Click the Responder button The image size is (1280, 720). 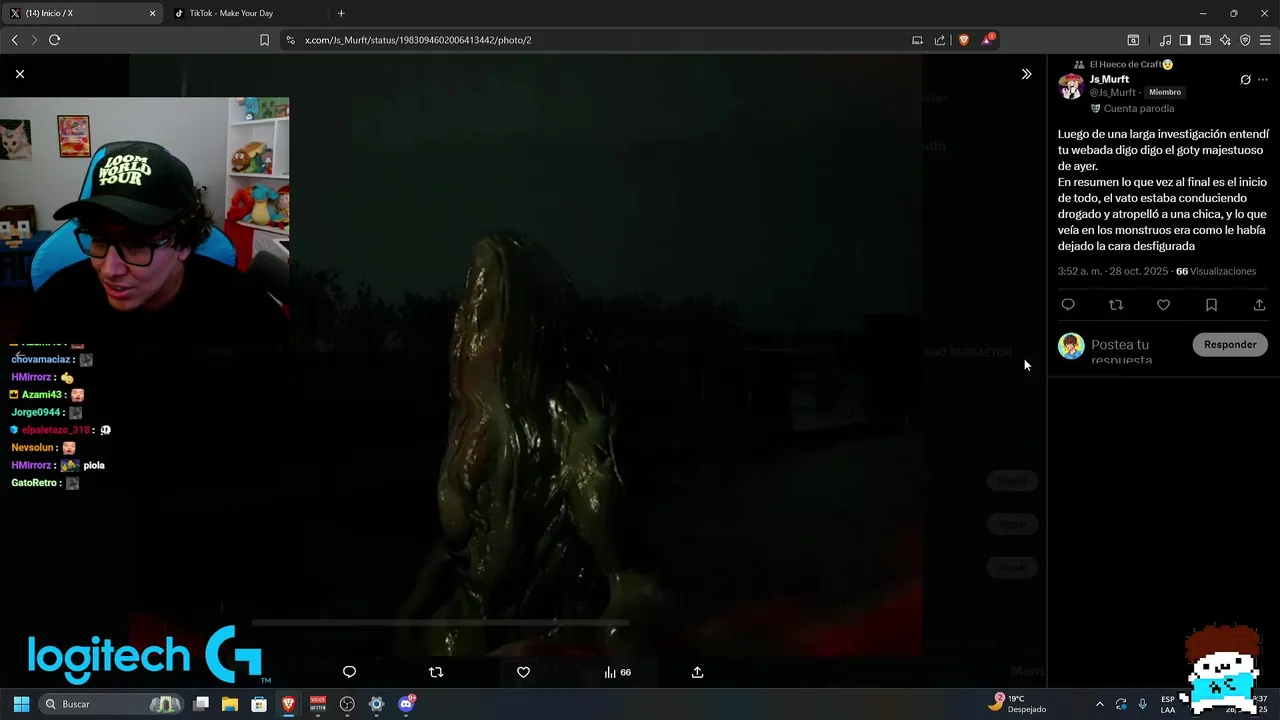tap(1230, 344)
